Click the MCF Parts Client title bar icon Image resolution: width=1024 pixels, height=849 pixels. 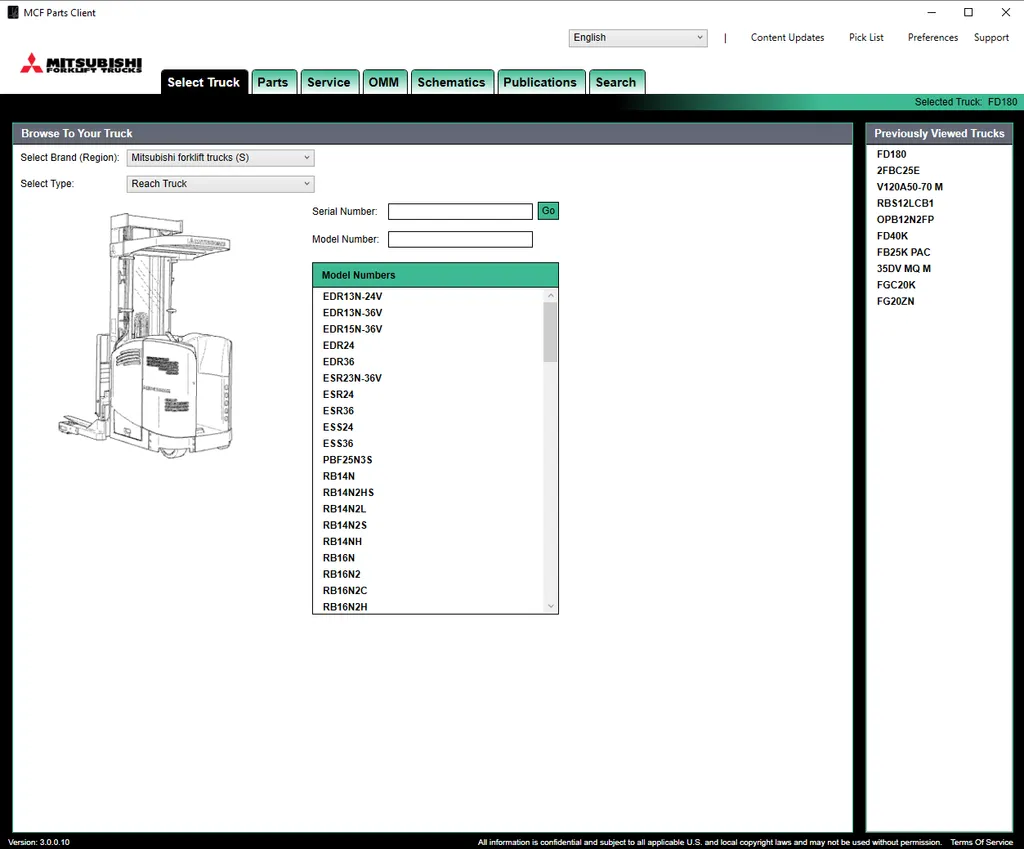click(x=13, y=12)
